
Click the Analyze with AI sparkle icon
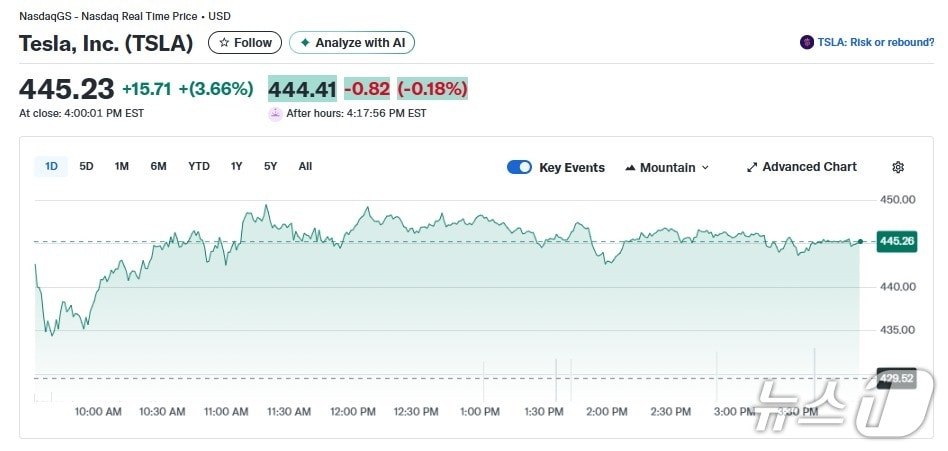[x=305, y=43]
